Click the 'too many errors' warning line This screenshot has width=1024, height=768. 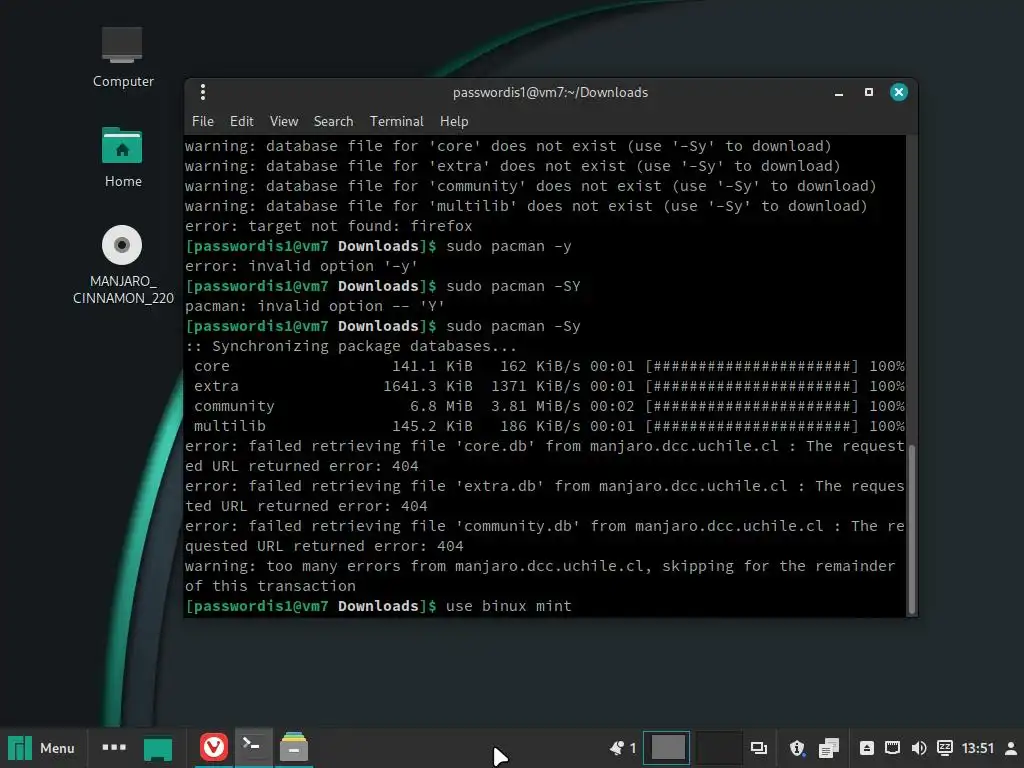540,576
